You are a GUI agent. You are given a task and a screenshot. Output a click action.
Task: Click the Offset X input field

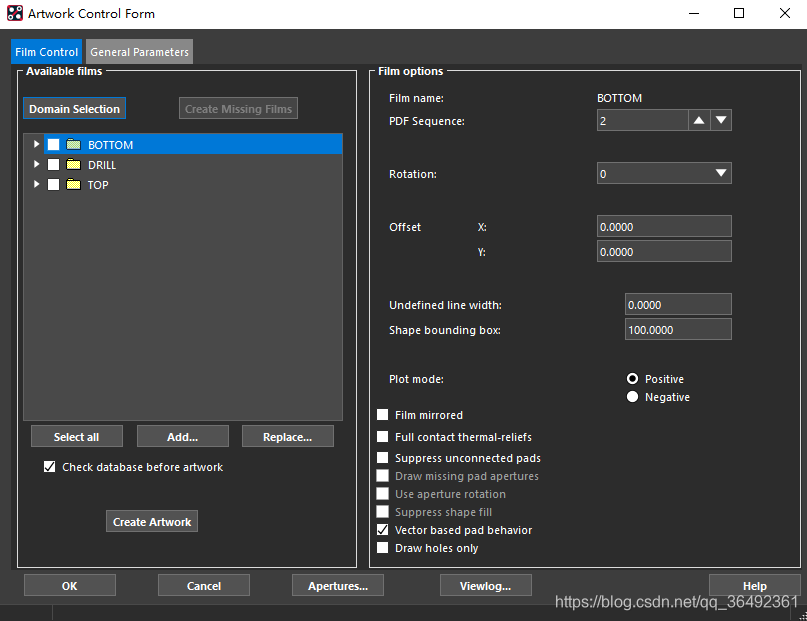click(664, 227)
